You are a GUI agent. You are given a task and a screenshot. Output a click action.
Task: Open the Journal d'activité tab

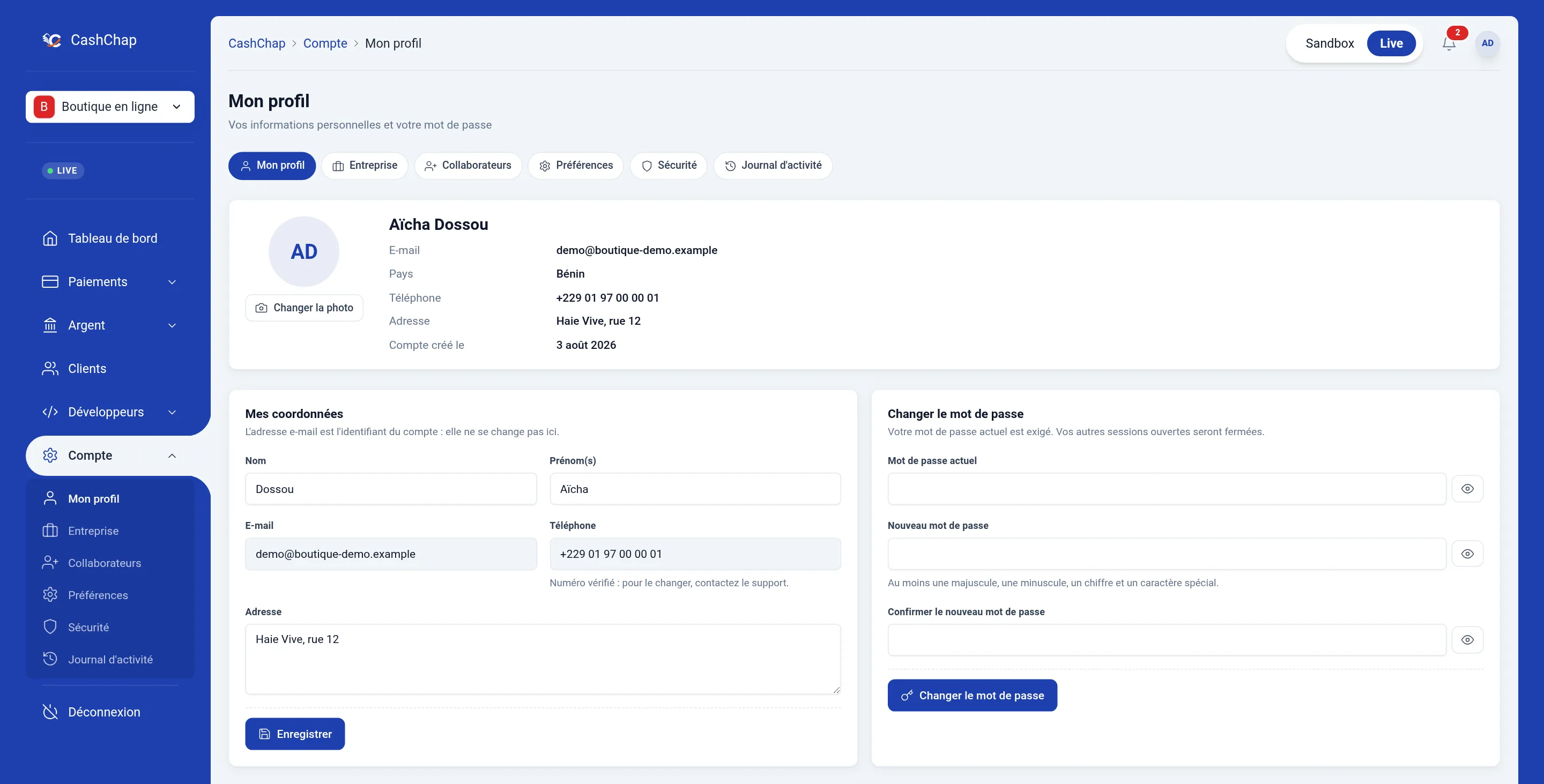point(773,166)
